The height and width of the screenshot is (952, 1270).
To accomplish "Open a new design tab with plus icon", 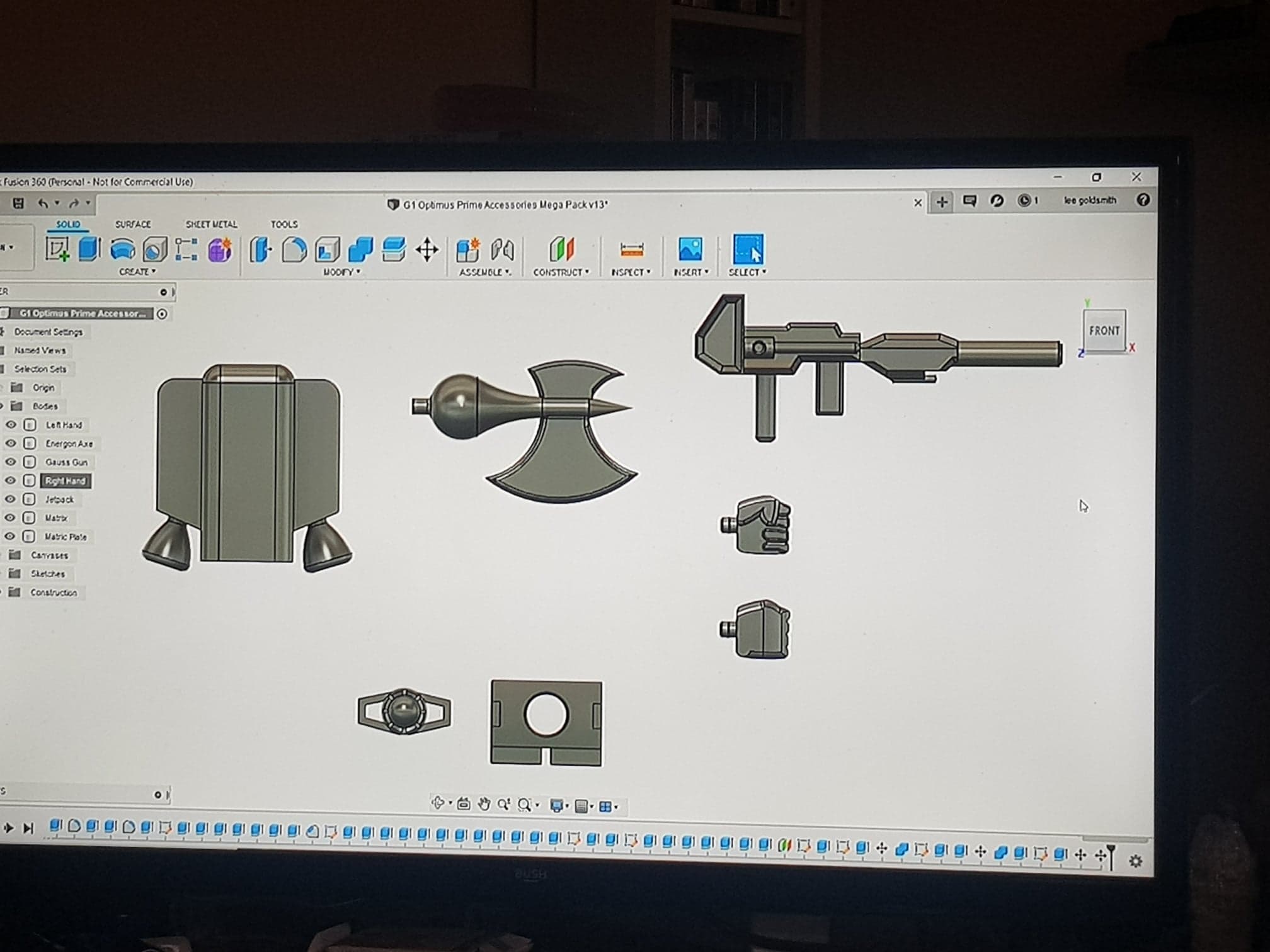I will click(x=942, y=201).
